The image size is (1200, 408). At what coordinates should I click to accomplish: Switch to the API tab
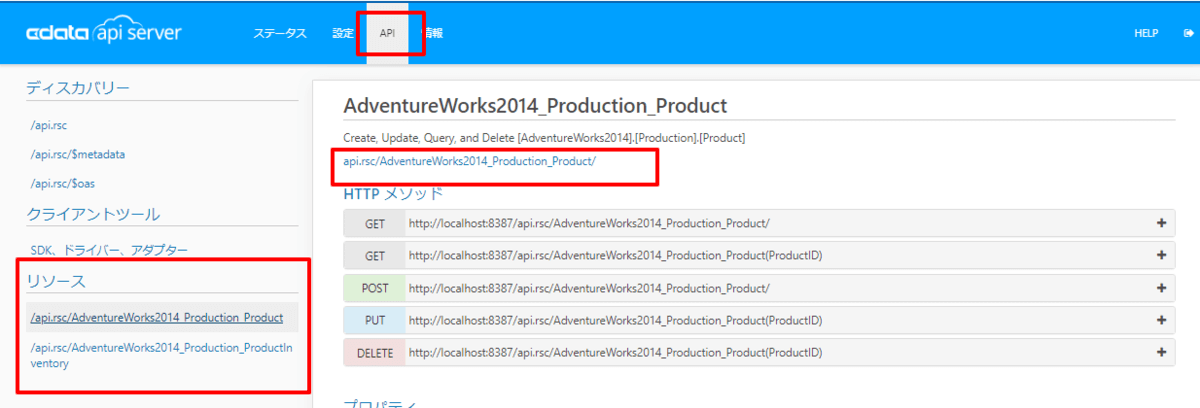pos(387,33)
